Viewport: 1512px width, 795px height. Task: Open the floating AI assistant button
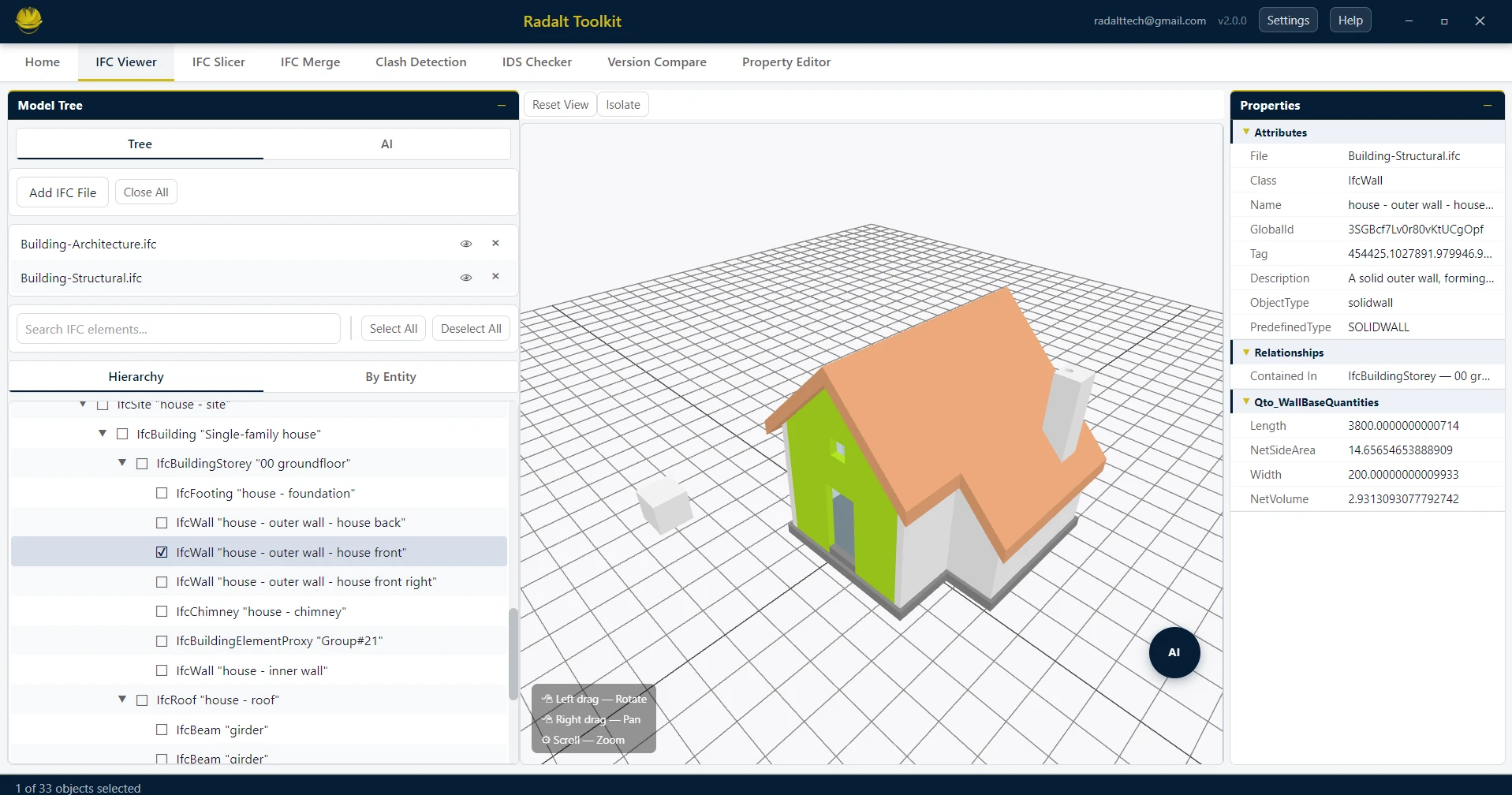[1174, 652]
